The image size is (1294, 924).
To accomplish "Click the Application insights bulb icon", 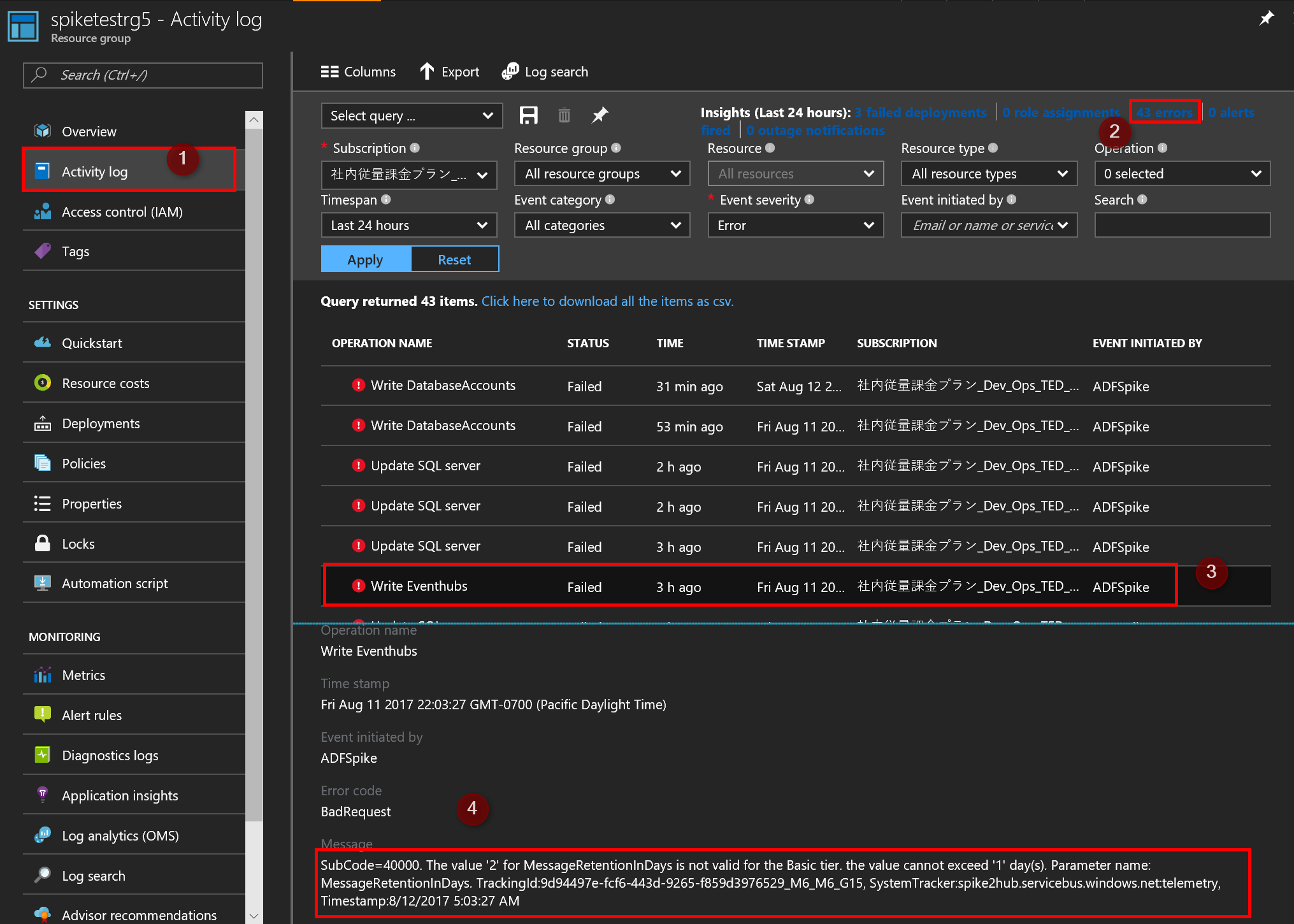I will pos(43,795).
